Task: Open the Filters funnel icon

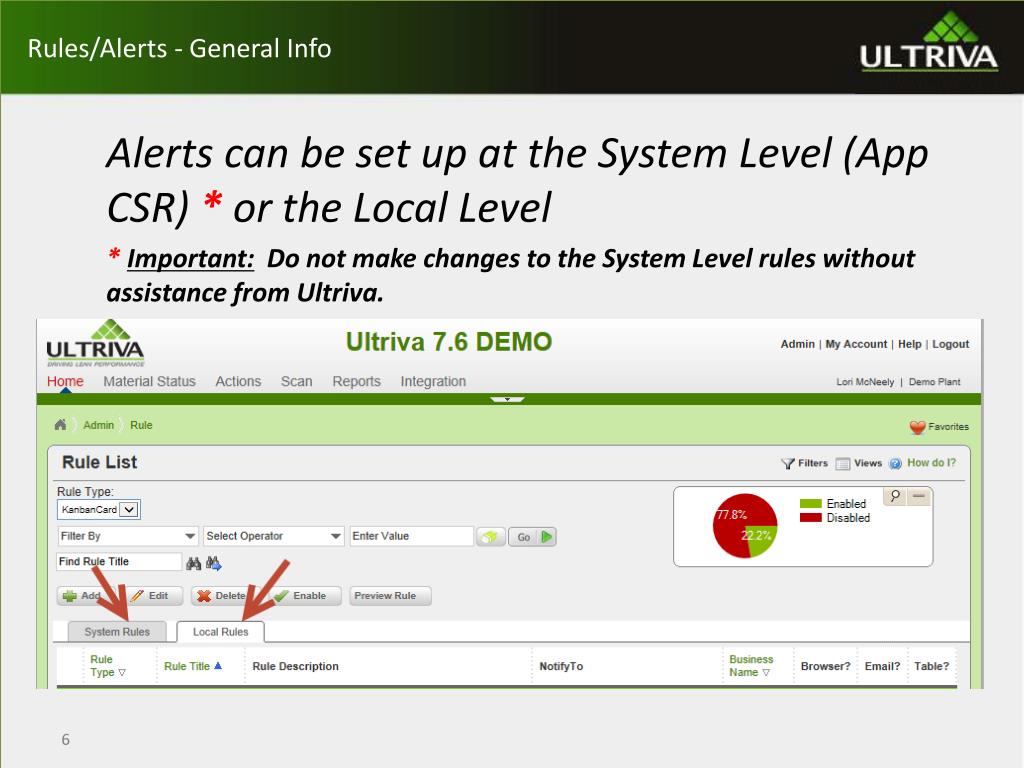Action: pyautogui.click(x=788, y=464)
